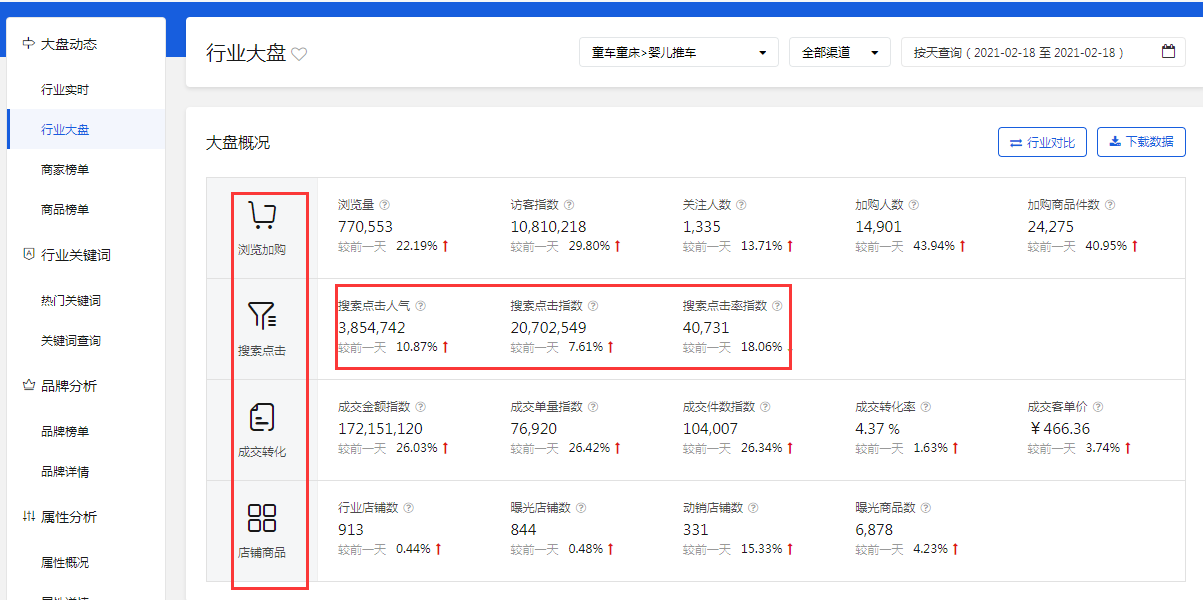Open 行业实时 in the sidebar
The height and width of the screenshot is (600, 1203).
[65, 90]
